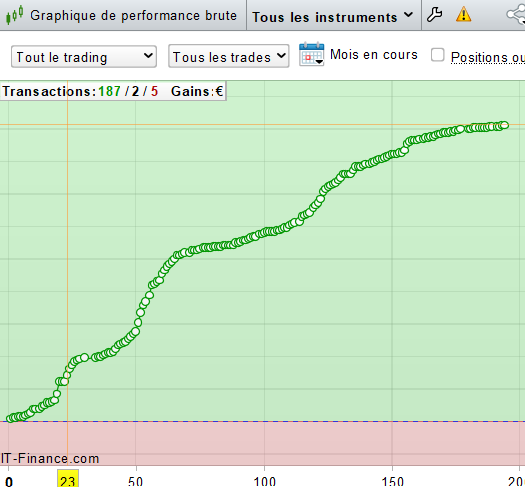Click the 150 label on the x-axis
Viewport: 525px width, 487px height.
pyautogui.click(x=393, y=481)
